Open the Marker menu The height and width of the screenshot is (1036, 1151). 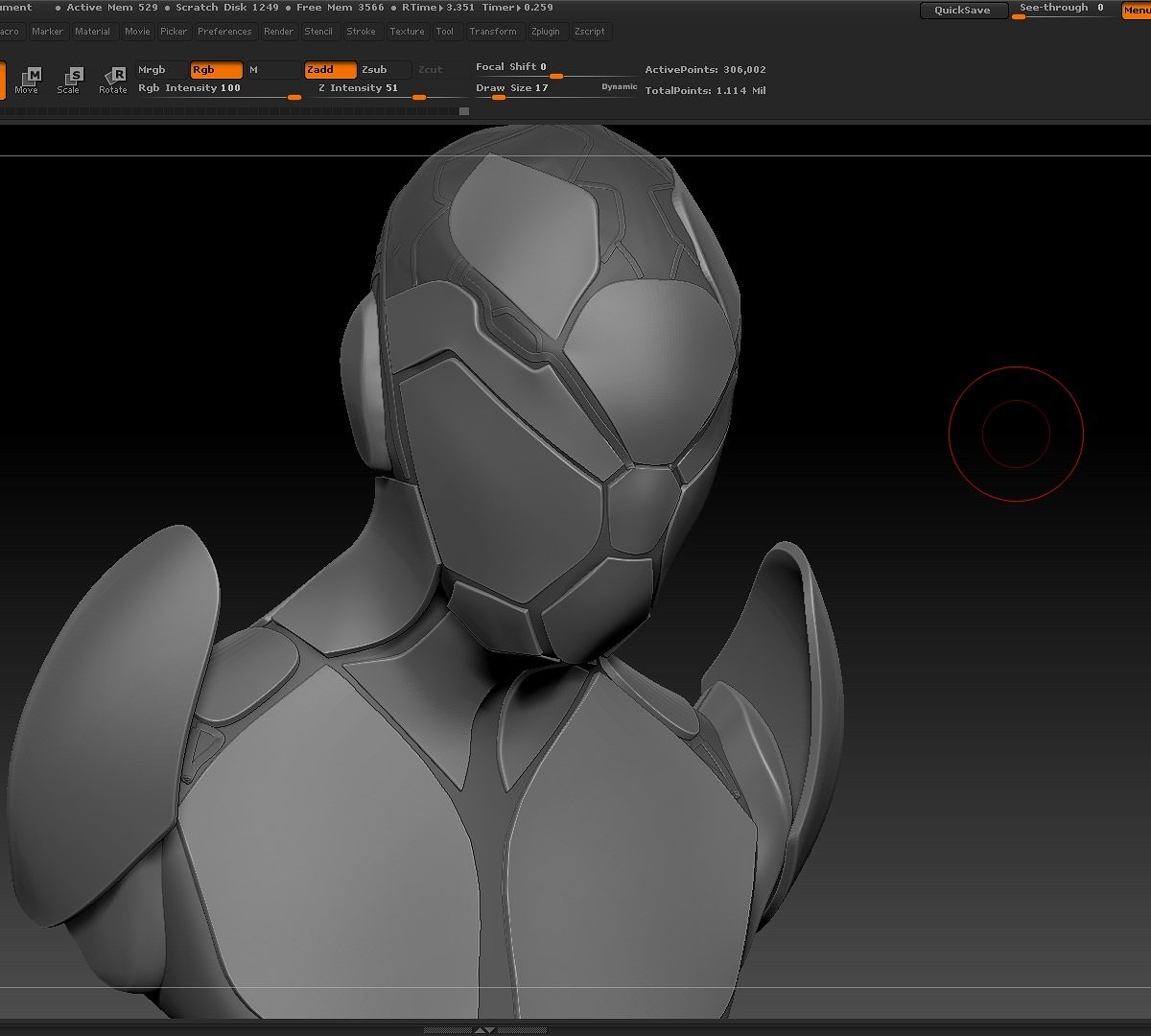[47, 32]
